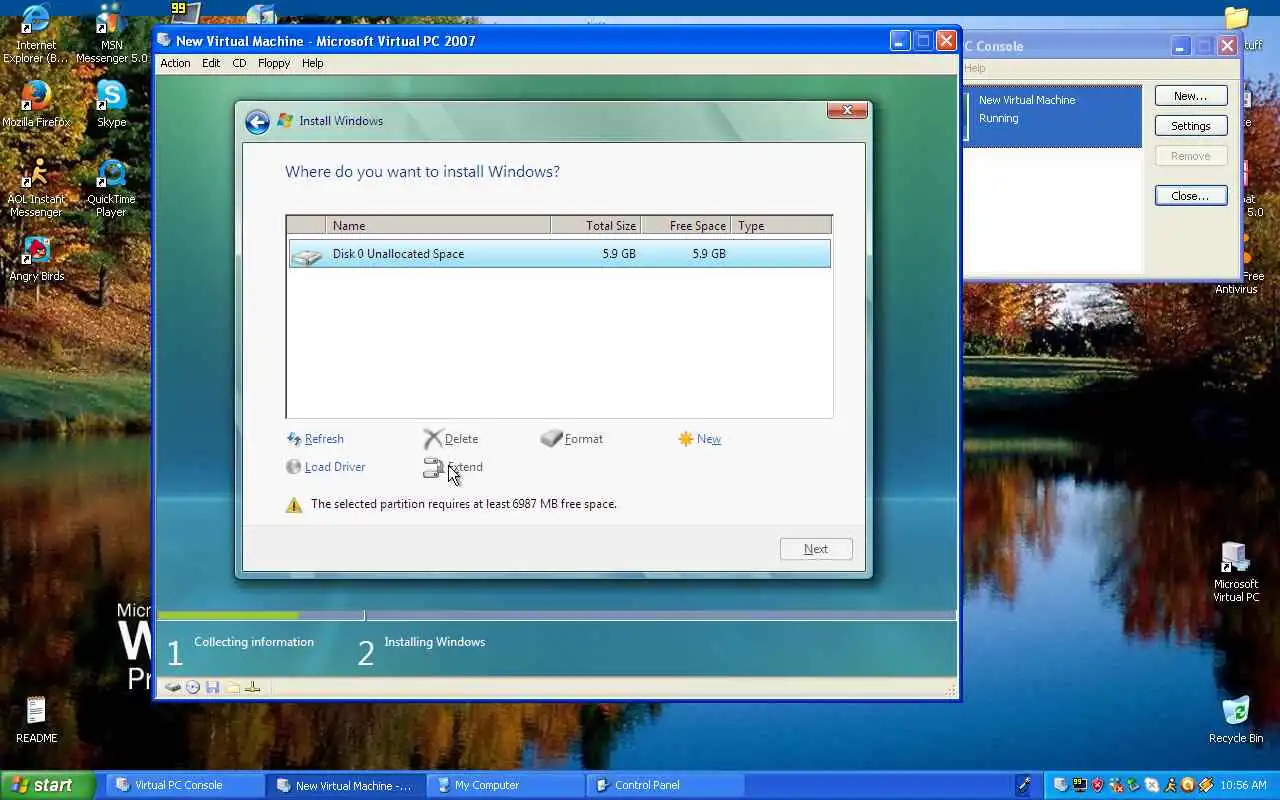Click the partition size warning message text

(464, 504)
